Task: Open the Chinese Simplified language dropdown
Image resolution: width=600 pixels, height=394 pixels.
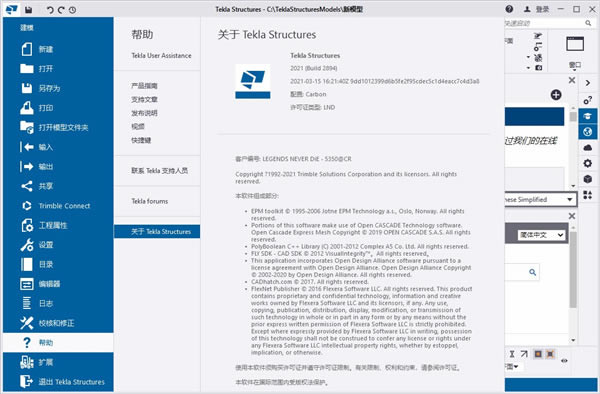Action: coord(540,199)
